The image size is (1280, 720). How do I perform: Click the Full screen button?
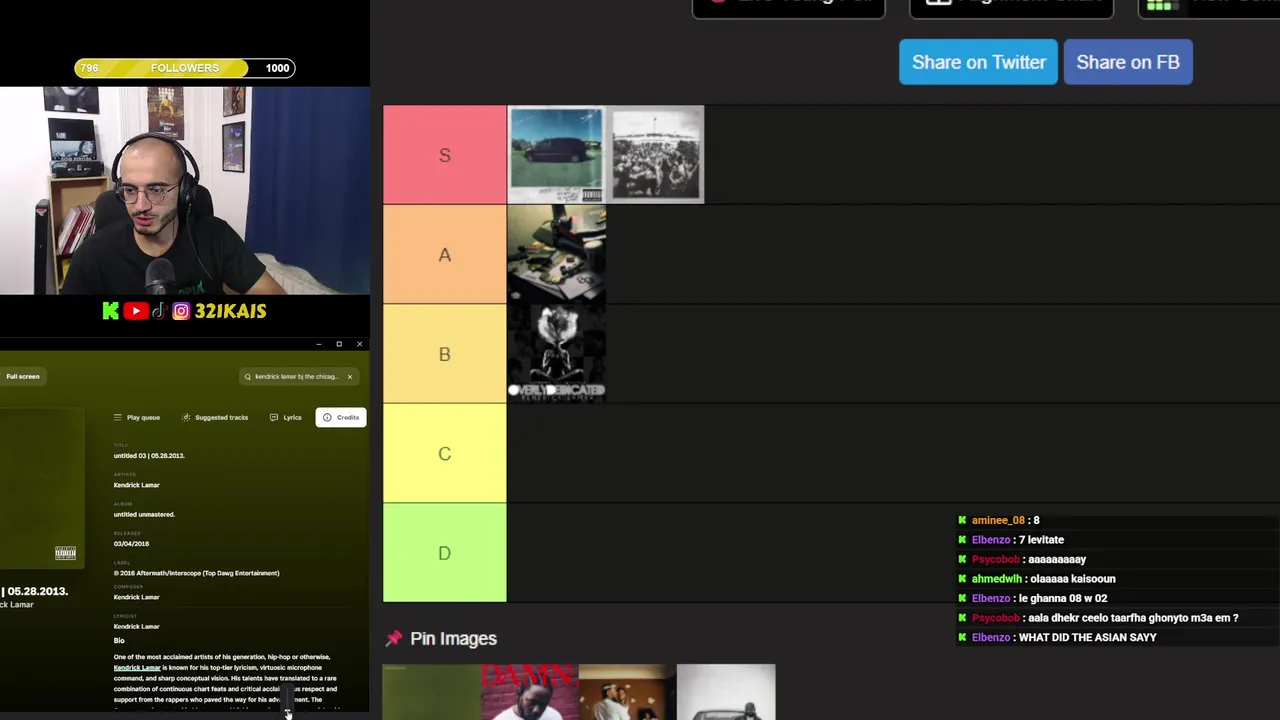tap(23, 376)
